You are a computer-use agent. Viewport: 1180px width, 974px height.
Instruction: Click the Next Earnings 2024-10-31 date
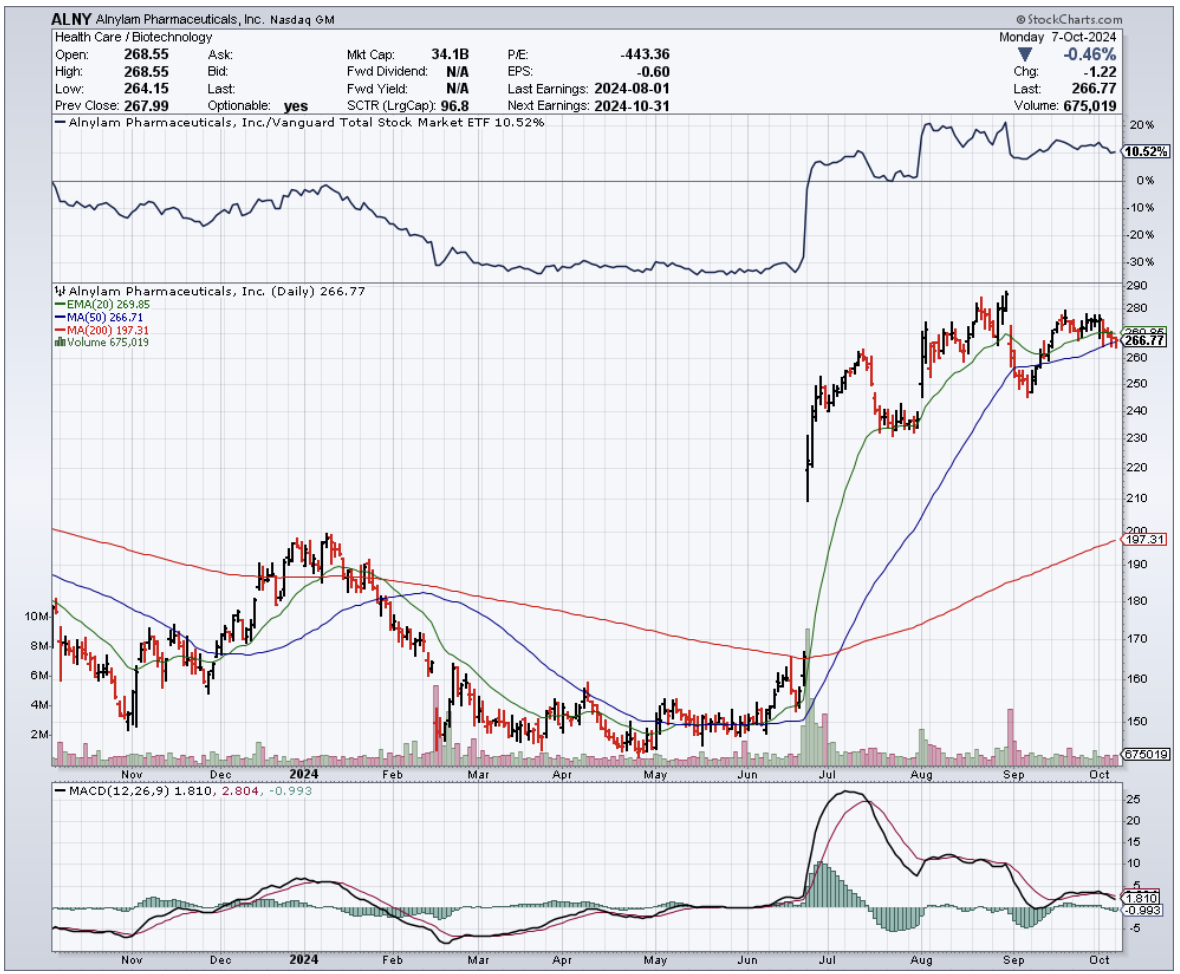630,105
